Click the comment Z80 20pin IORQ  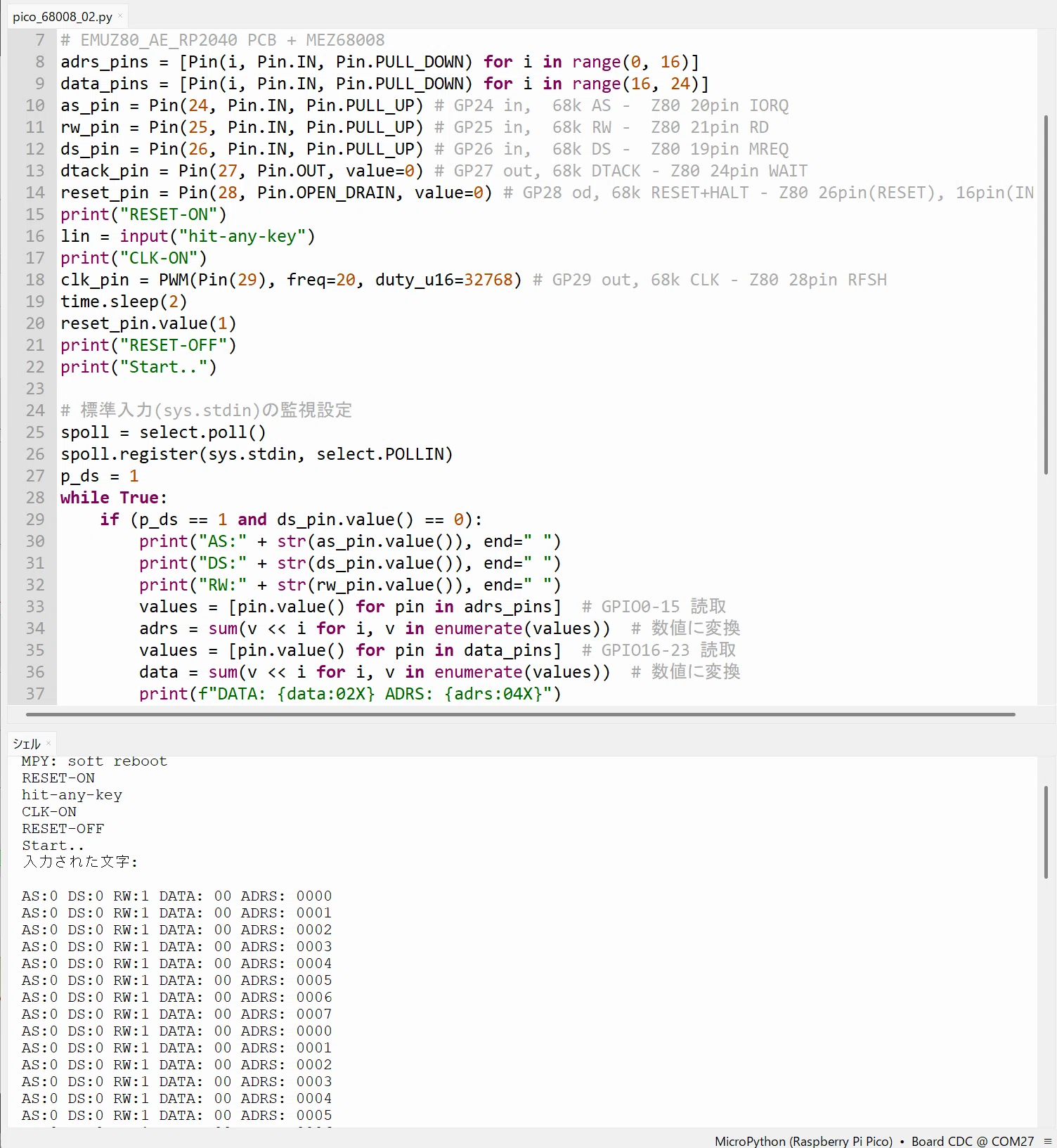pos(720,105)
